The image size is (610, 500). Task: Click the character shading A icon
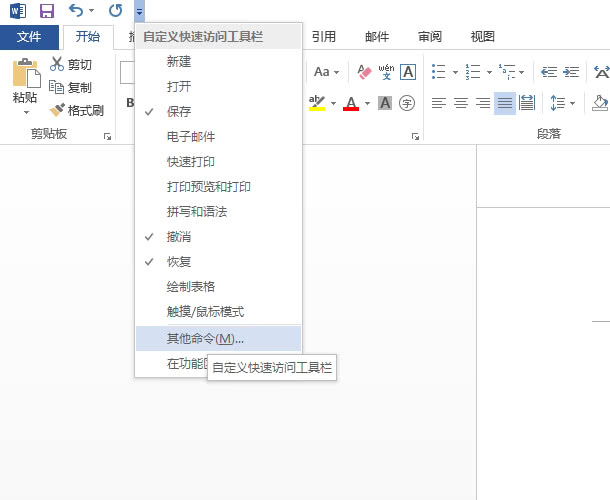385,103
